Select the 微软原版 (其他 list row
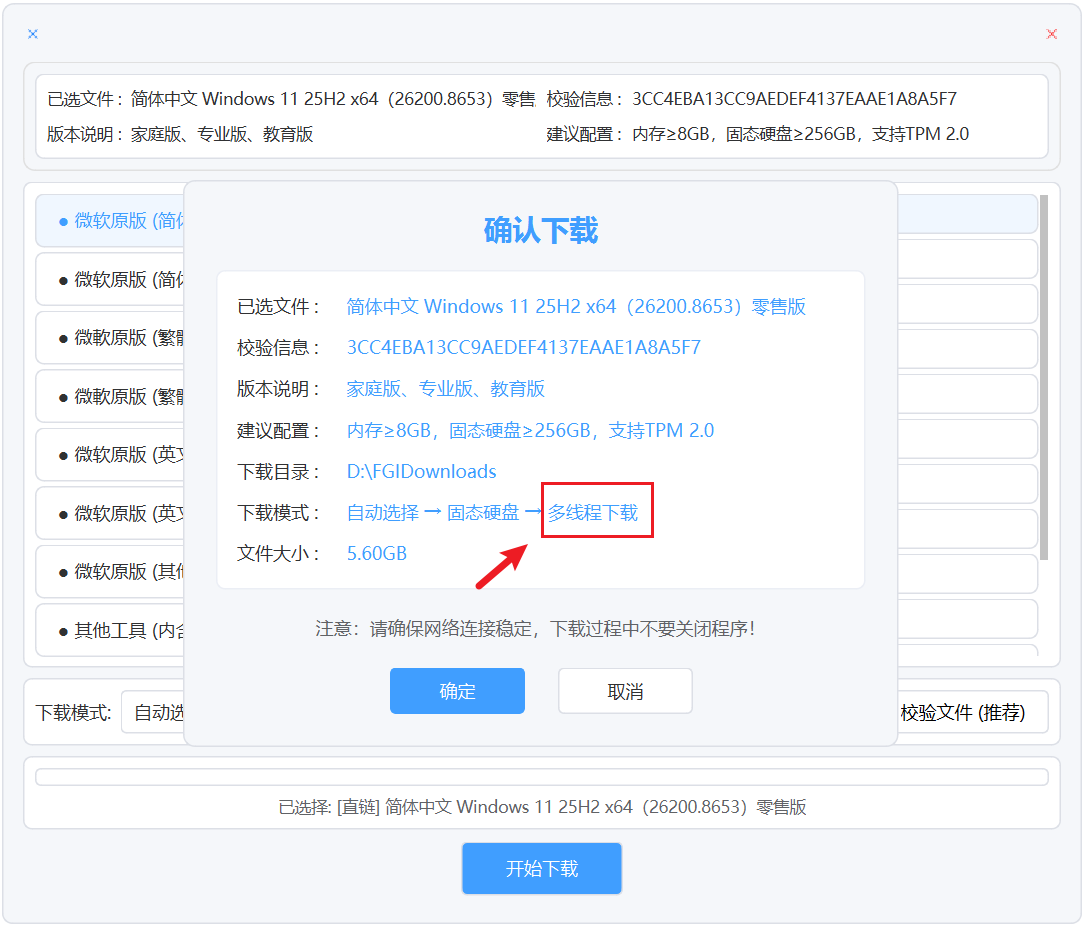This screenshot has width=1083, height=926. point(111,571)
